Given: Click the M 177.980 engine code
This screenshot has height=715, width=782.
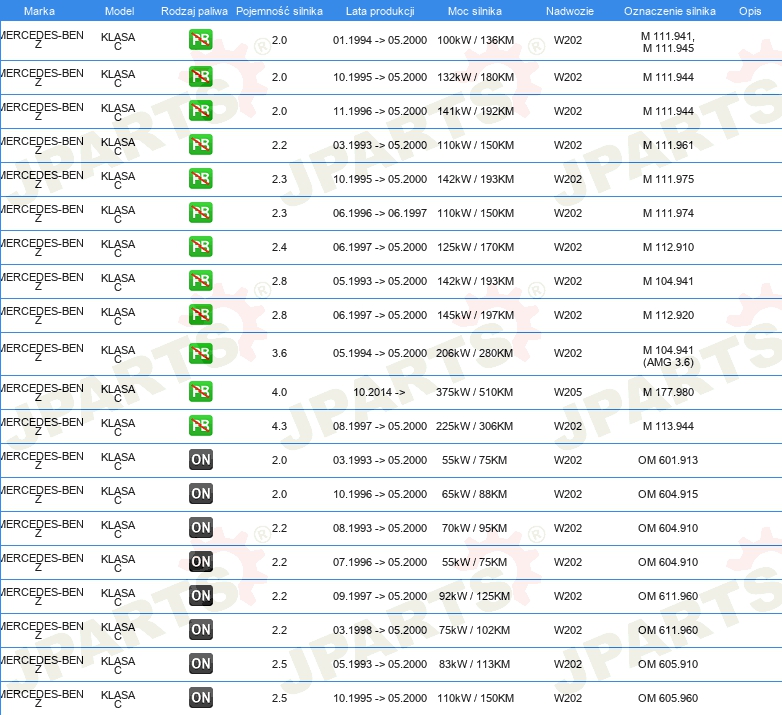Looking at the screenshot, I should 667,392.
